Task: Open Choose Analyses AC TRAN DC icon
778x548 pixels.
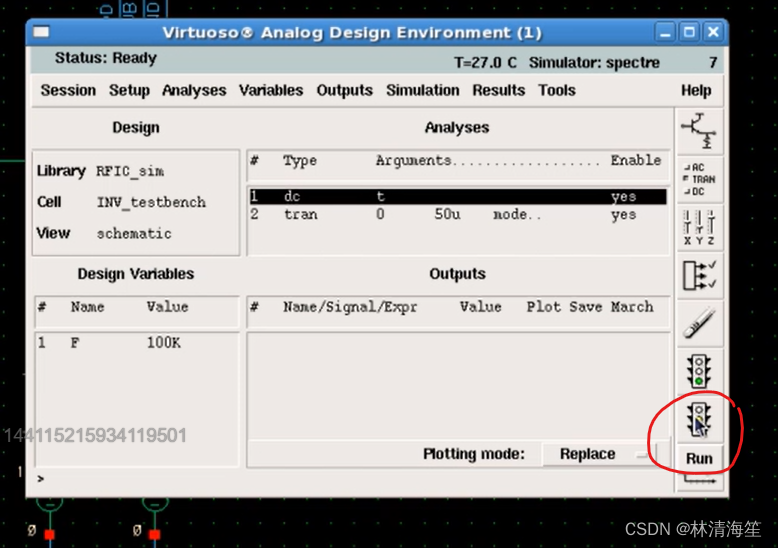Action: [x=699, y=180]
